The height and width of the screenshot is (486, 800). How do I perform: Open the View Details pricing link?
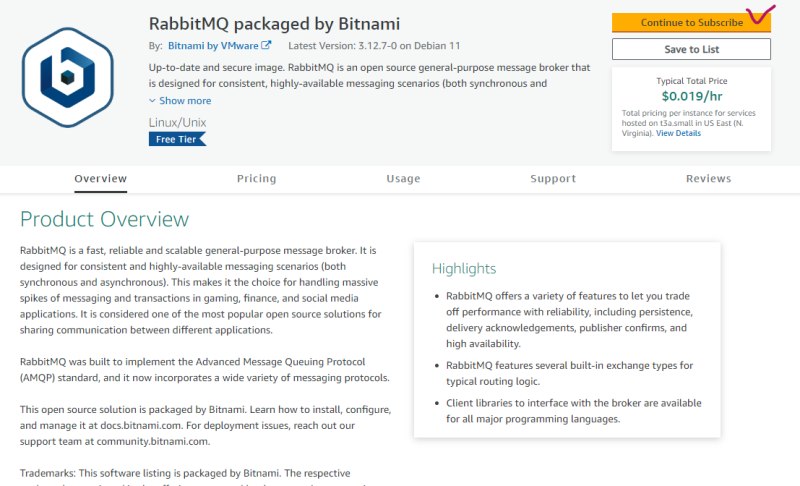tap(678, 133)
